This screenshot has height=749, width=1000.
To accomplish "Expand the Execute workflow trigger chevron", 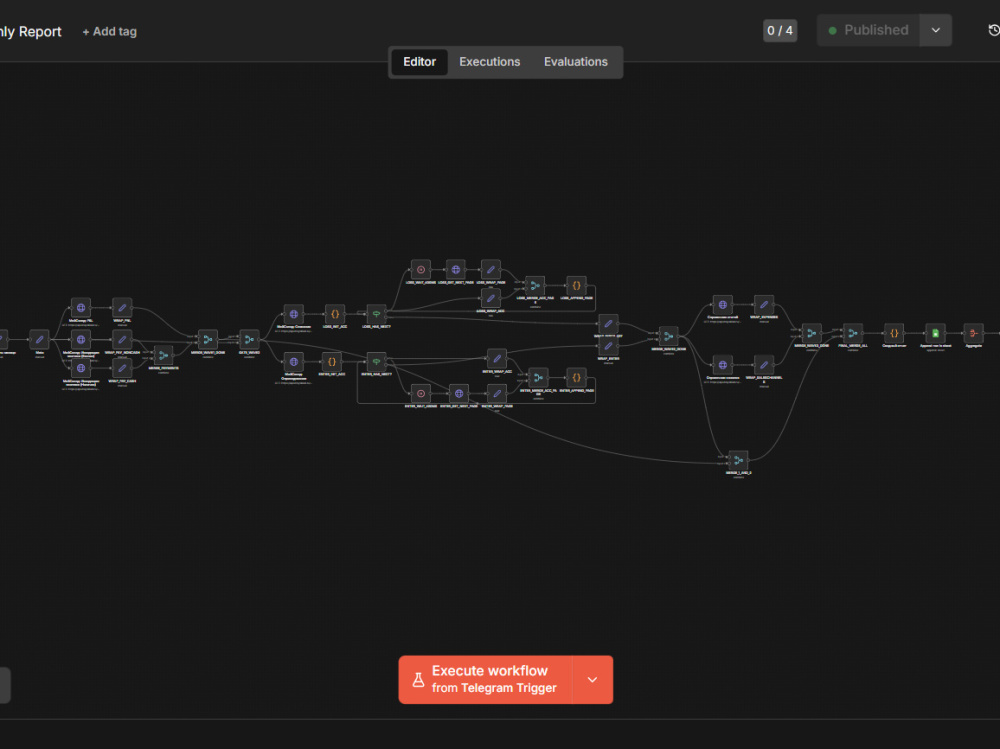I will click(592, 679).
